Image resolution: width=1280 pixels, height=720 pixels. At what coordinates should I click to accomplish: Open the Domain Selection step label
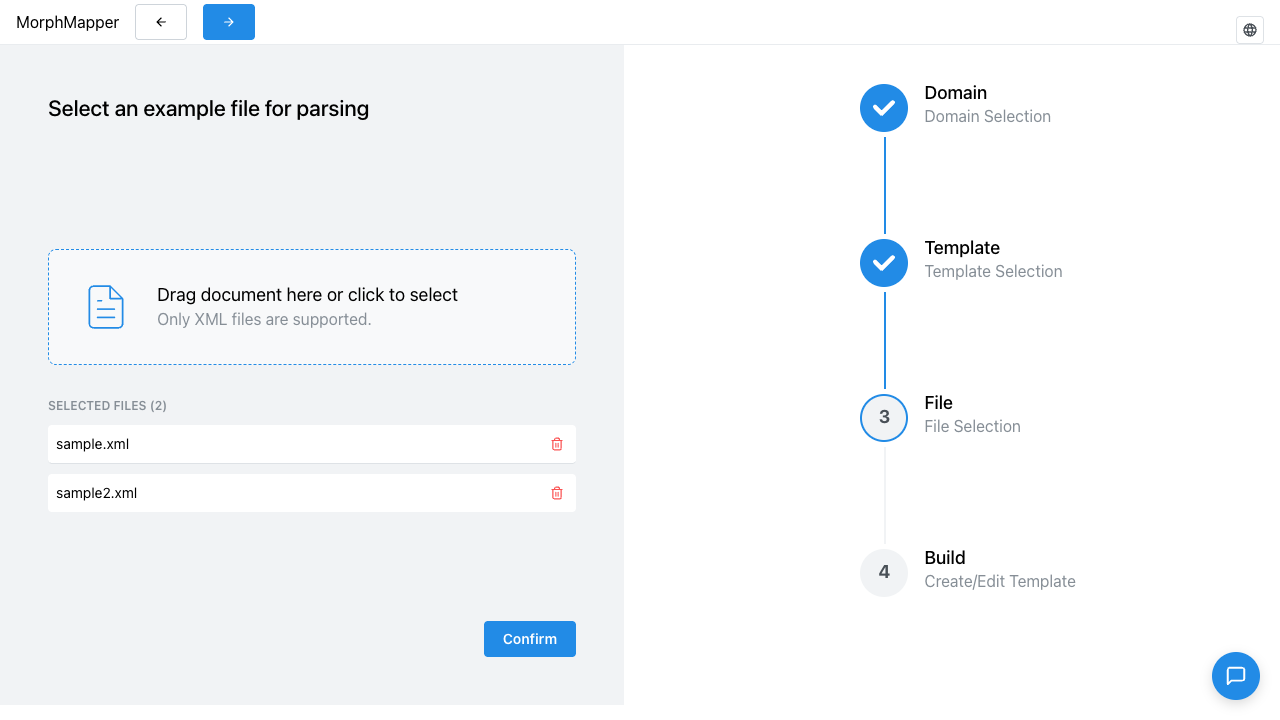point(987,117)
